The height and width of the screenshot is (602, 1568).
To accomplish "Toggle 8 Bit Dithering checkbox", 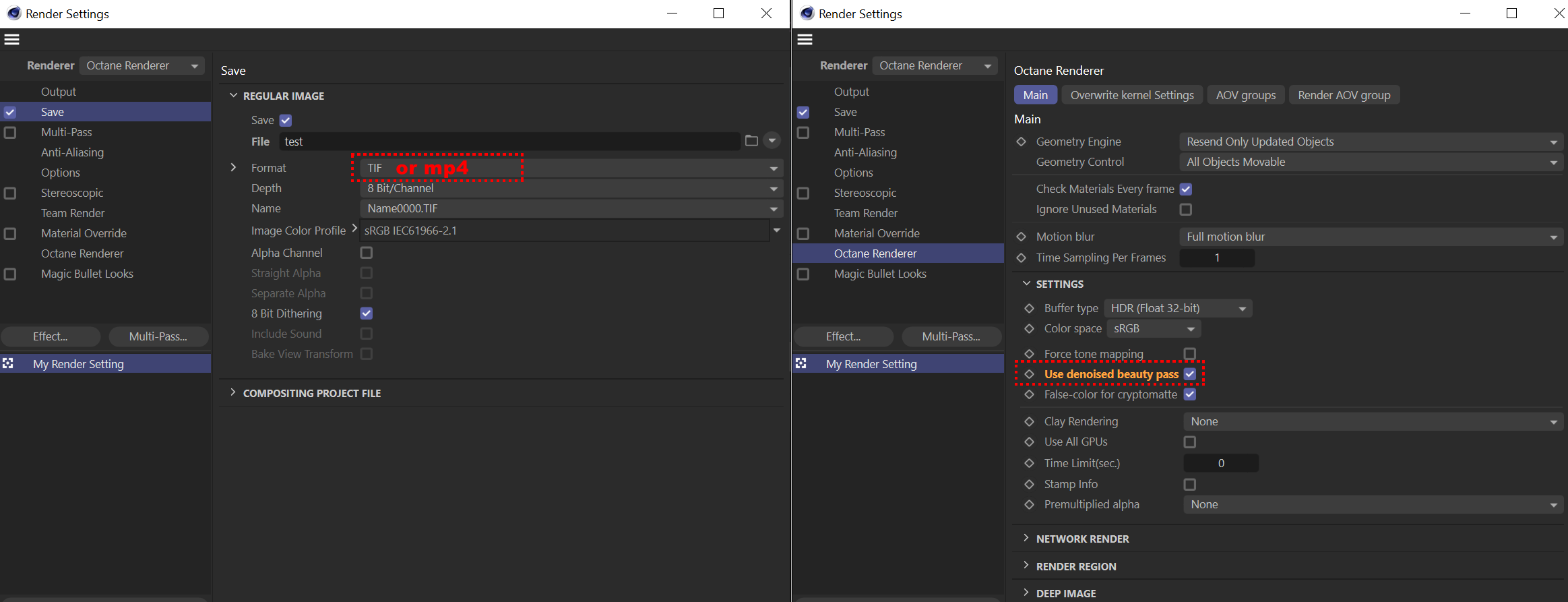I will click(x=367, y=313).
